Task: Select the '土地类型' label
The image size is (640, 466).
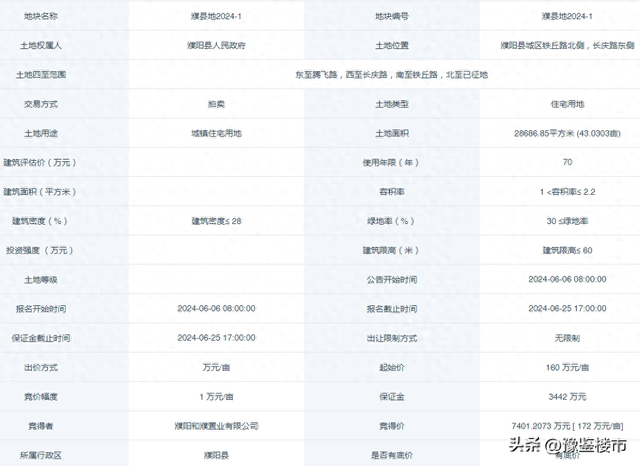Action: [x=392, y=104]
